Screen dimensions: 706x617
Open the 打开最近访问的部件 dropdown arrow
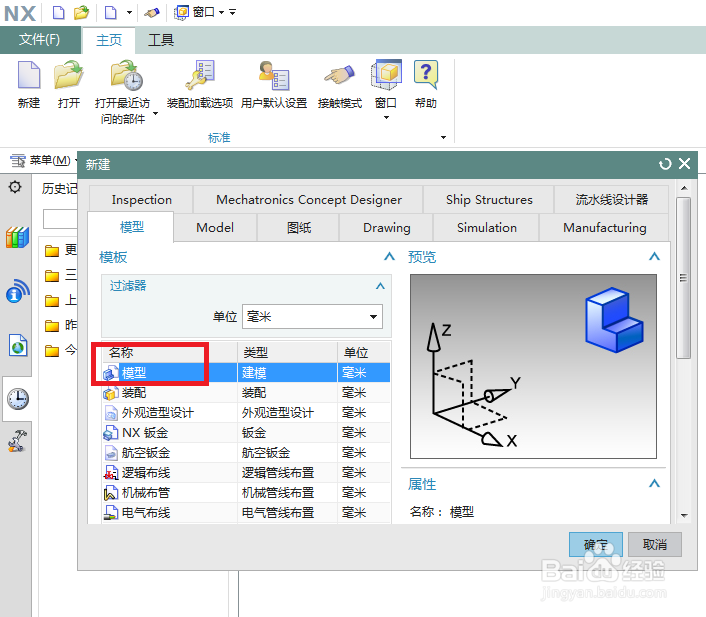156,113
